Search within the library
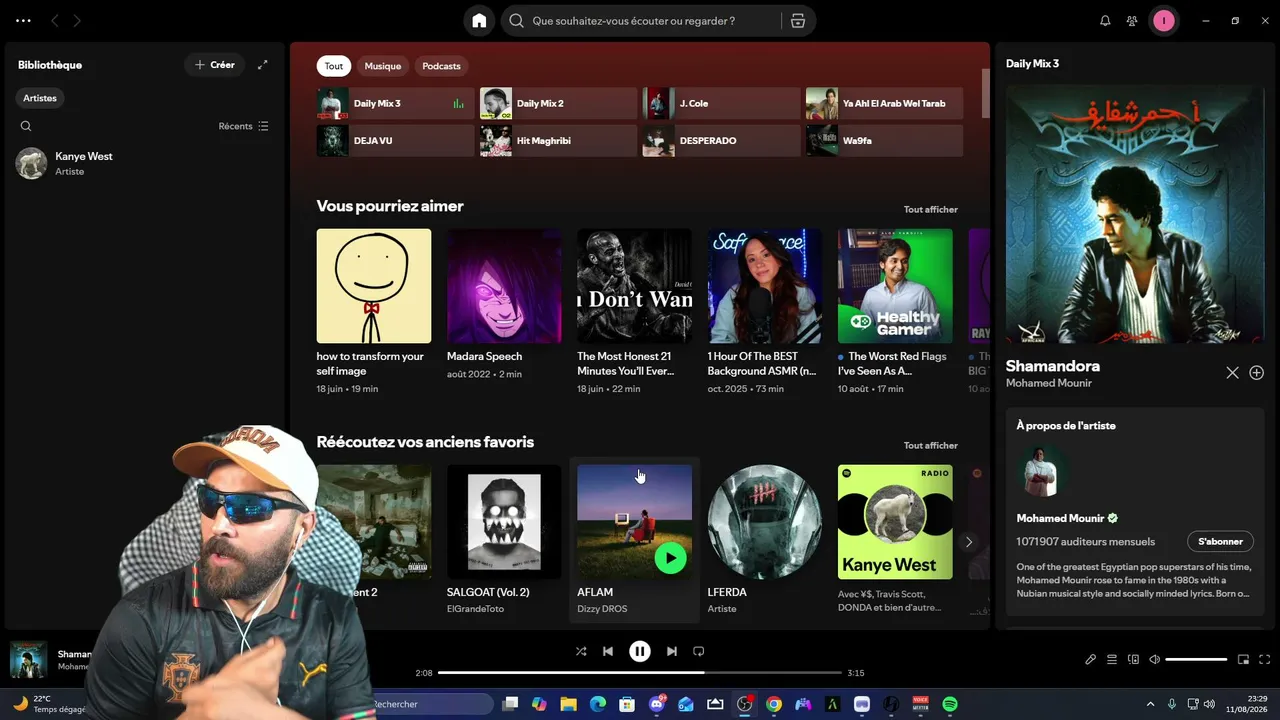The height and width of the screenshot is (720, 1280). [x=26, y=126]
